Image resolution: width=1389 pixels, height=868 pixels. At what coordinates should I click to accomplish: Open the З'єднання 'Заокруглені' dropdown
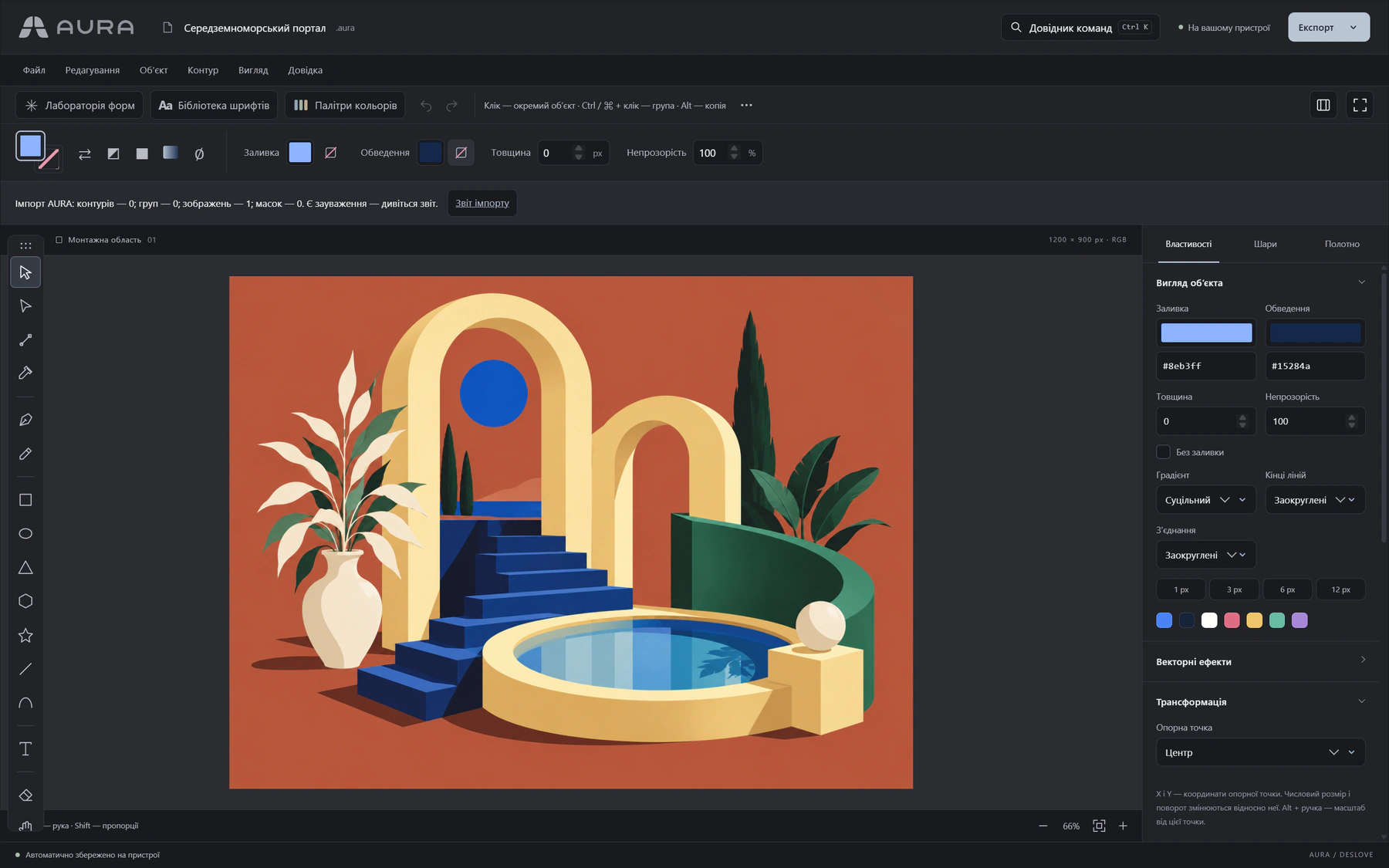[x=1206, y=555]
